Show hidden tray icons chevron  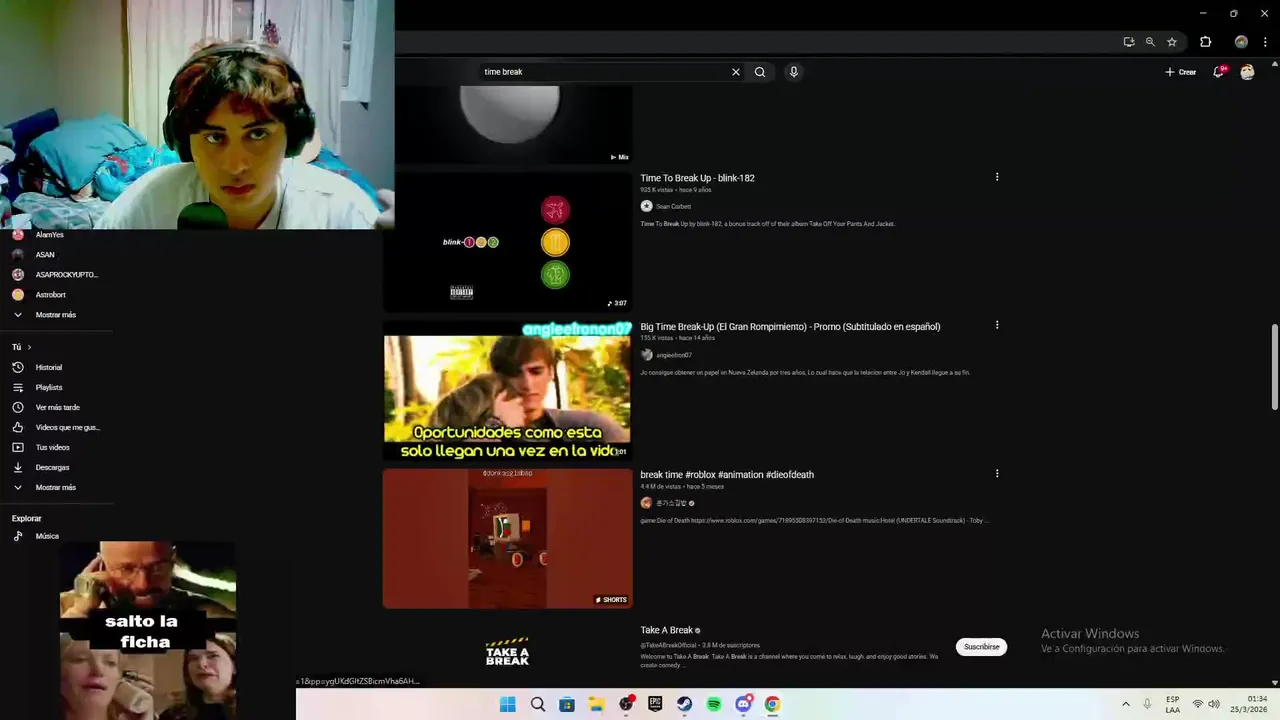click(x=1125, y=704)
